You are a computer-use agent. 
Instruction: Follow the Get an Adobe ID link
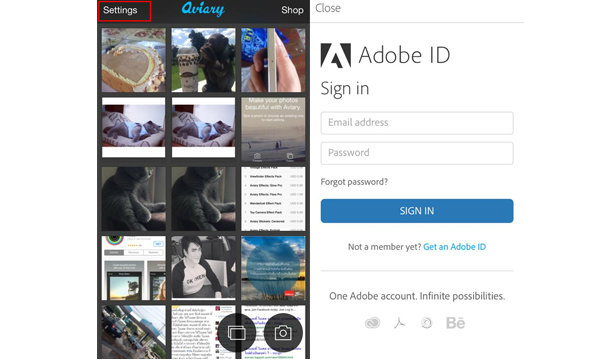(x=455, y=247)
